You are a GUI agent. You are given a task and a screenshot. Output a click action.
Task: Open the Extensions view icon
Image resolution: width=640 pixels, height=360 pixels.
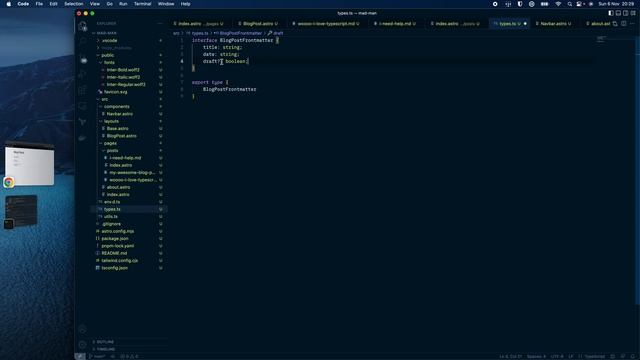(x=82, y=90)
